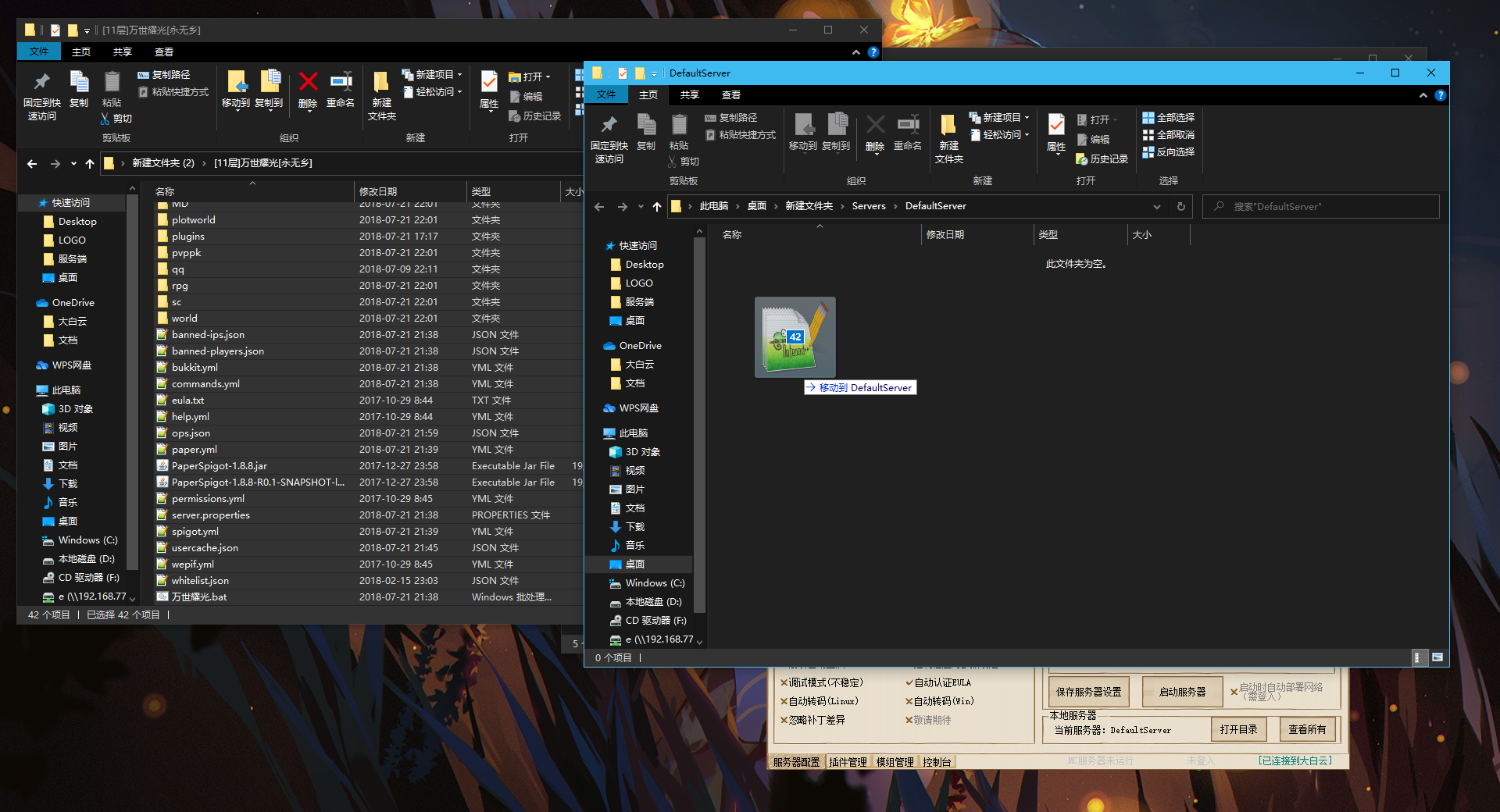Open 轻松访问 dropdown in DefaultServer ribbon
This screenshot has height=812, width=1500.
(1000, 135)
